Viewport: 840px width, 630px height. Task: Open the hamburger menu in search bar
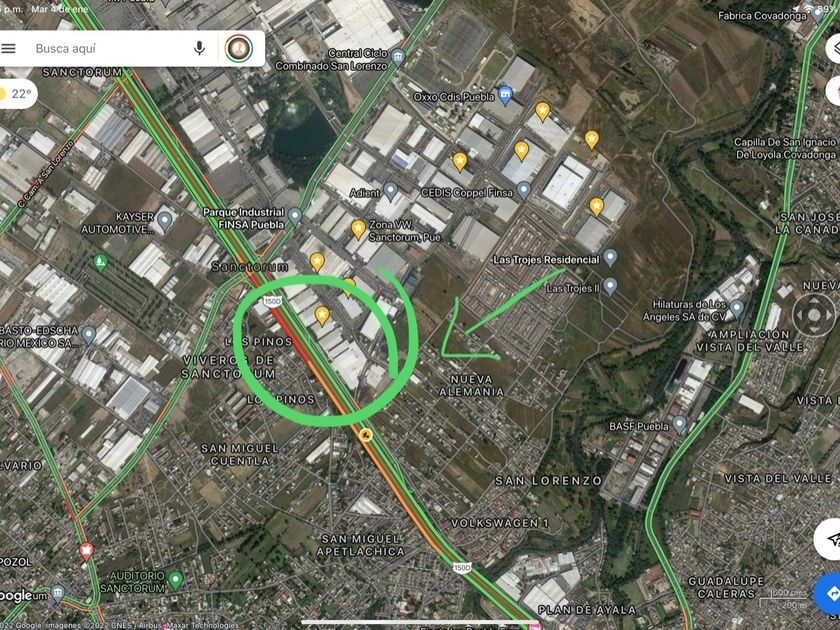9,49
